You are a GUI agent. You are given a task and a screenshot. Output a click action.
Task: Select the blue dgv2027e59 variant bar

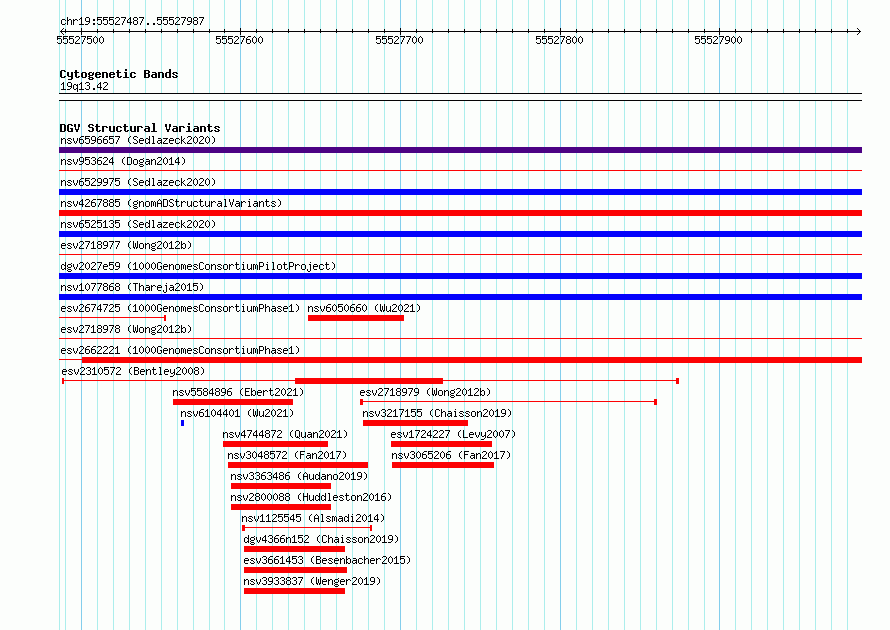460,276
